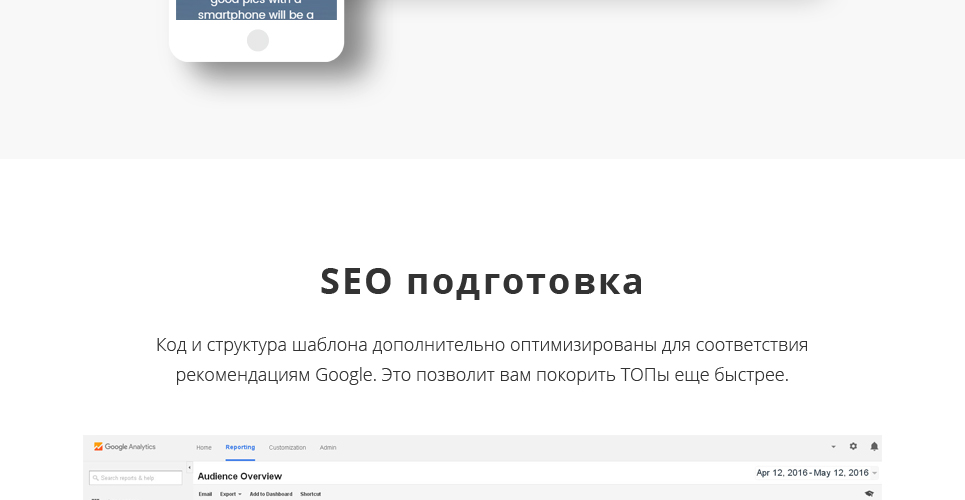Screen dimensions: 965x500
Task: Click the Search reports & help field
Action: pyautogui.click(x=136, y=478)
